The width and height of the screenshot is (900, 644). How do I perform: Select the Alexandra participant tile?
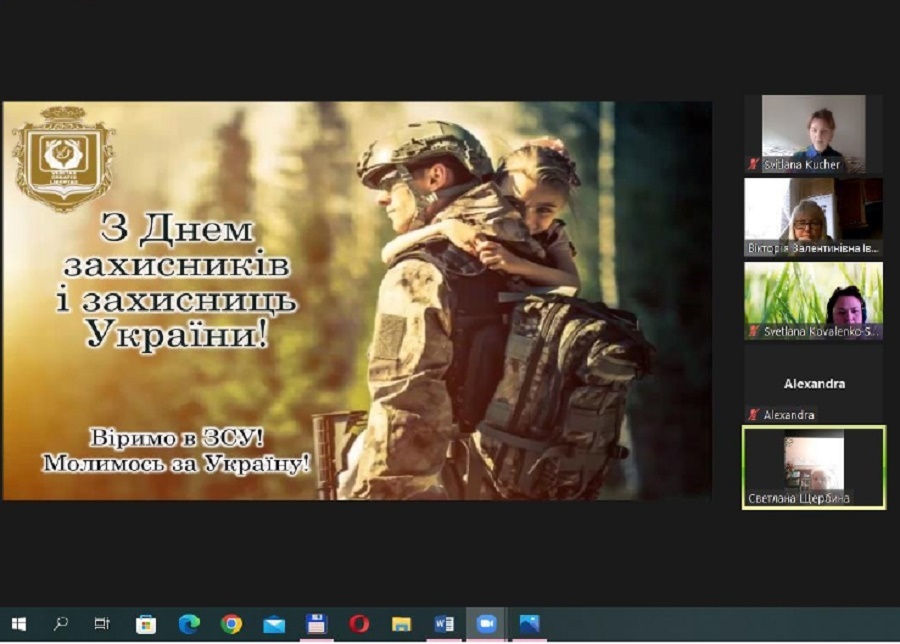pyautogui.click(x=813, y=384)
